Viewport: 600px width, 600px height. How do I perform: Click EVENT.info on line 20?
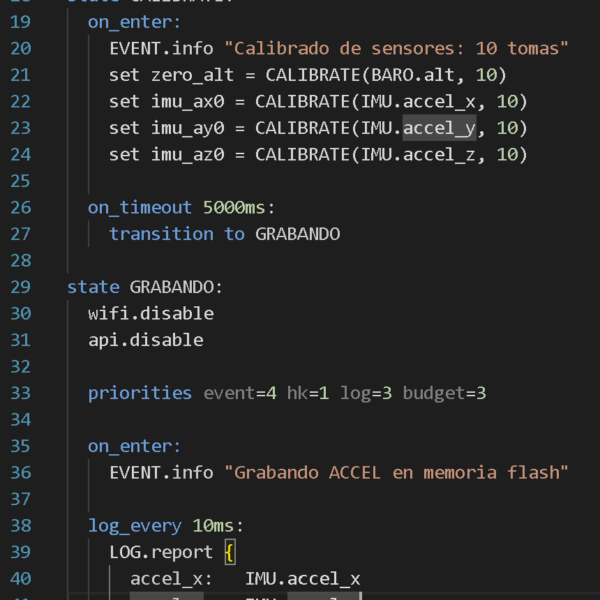click(161, 49)
